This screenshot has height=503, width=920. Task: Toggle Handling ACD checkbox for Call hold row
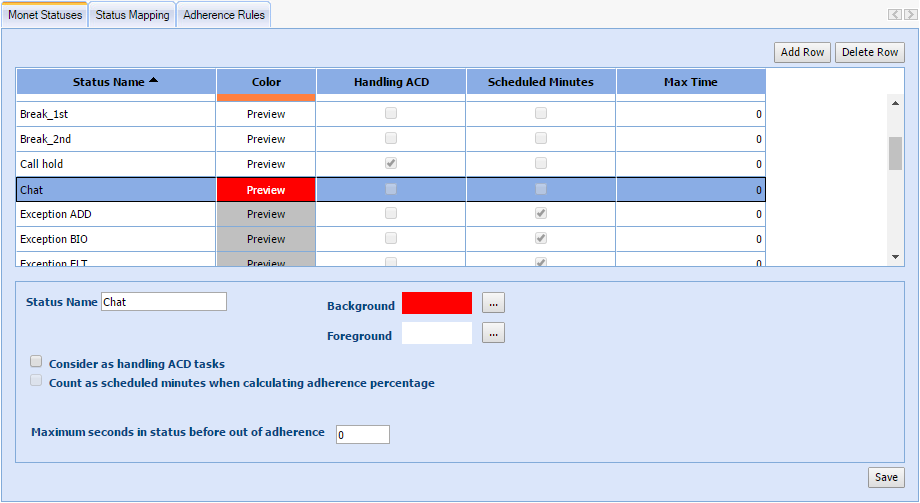391,163
